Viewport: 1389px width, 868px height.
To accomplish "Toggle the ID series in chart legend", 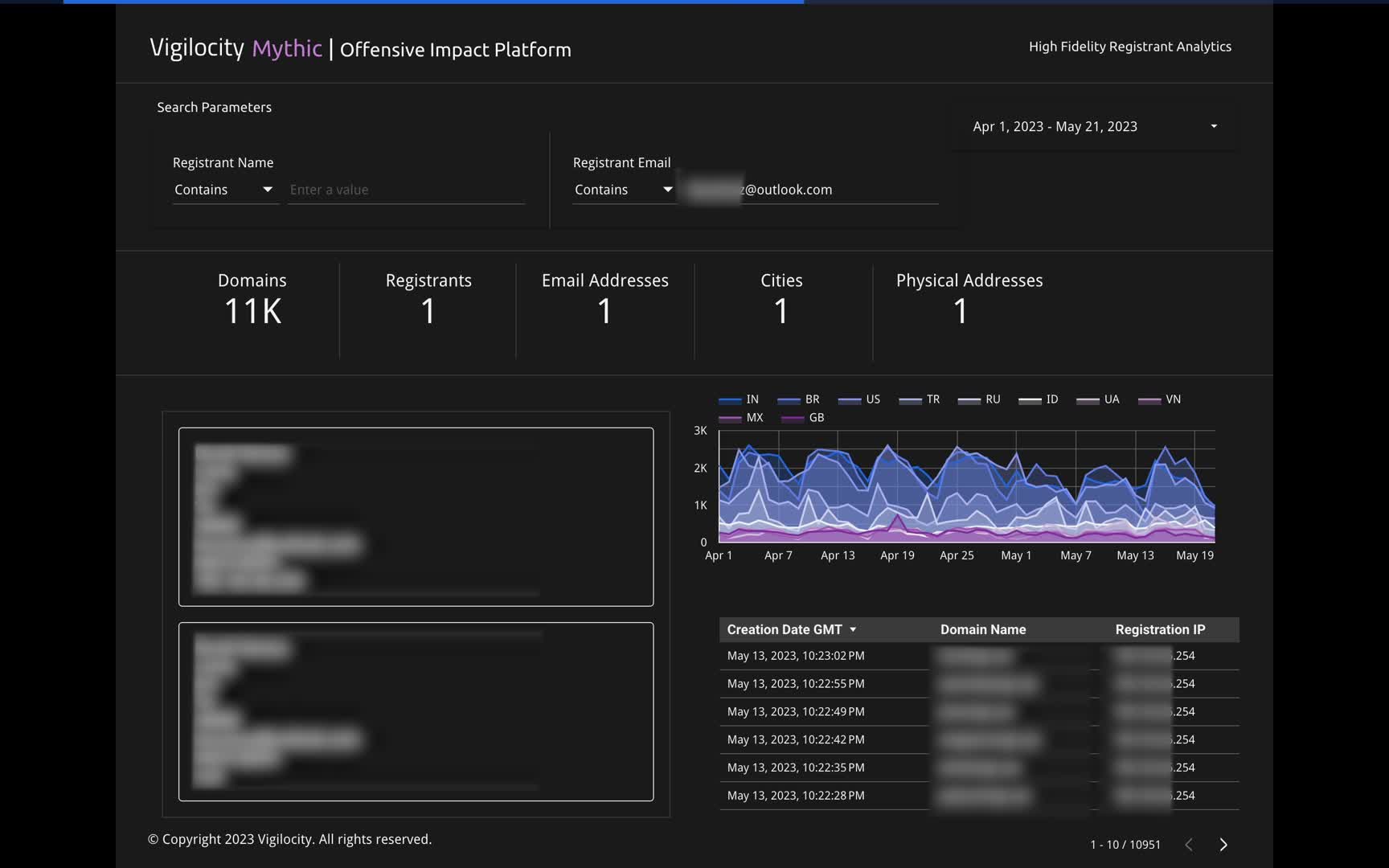I will [1039, 399].
